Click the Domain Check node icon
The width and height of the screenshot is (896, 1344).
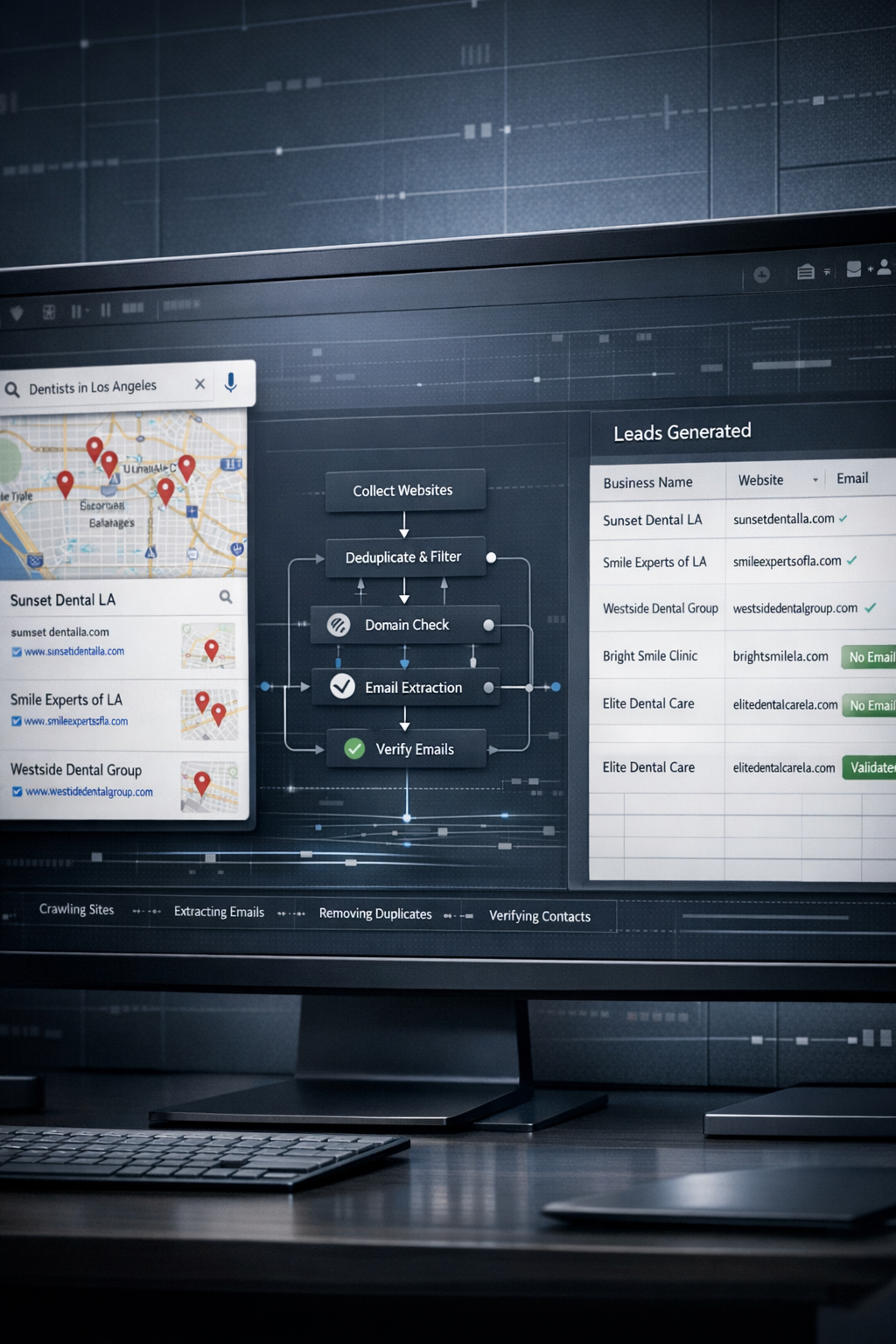coord(339,625)
